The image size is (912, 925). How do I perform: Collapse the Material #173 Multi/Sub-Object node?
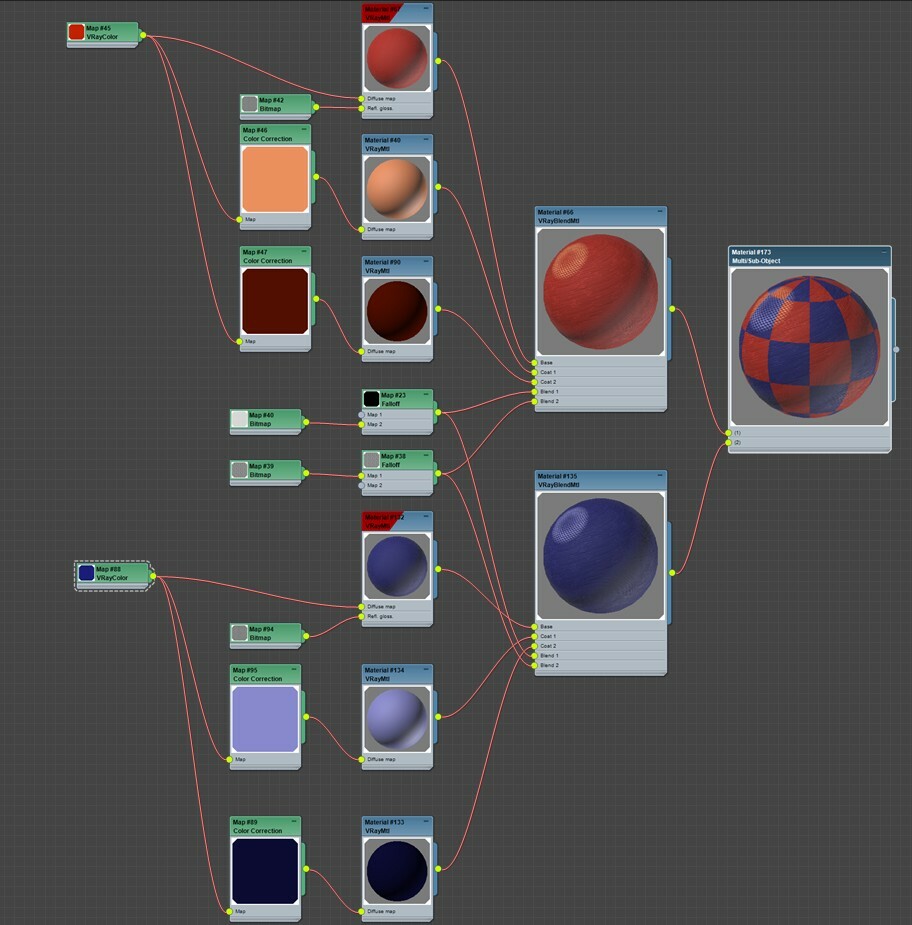pos(884,252)
